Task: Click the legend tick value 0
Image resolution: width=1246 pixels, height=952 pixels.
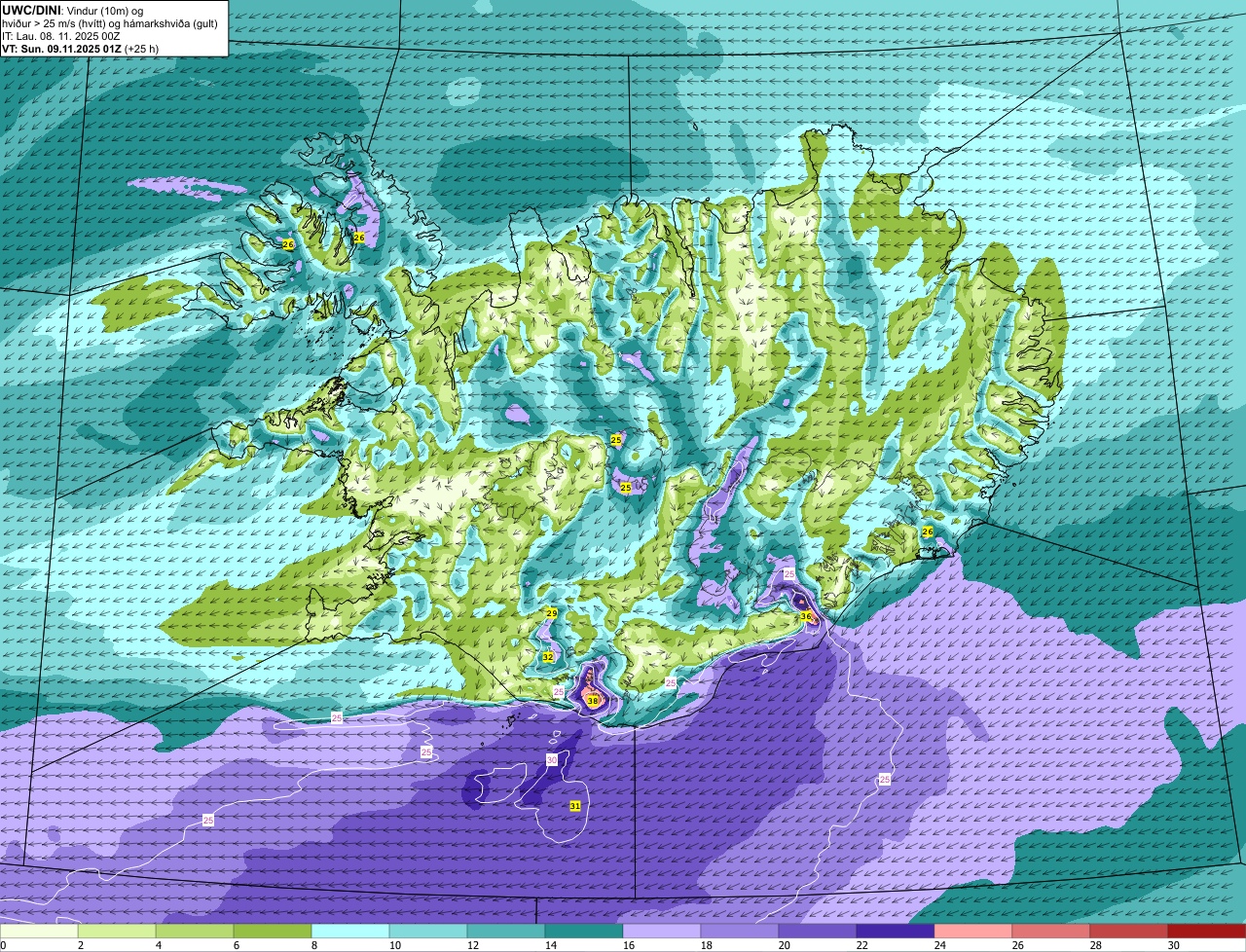Action: (x=4, y=945)
